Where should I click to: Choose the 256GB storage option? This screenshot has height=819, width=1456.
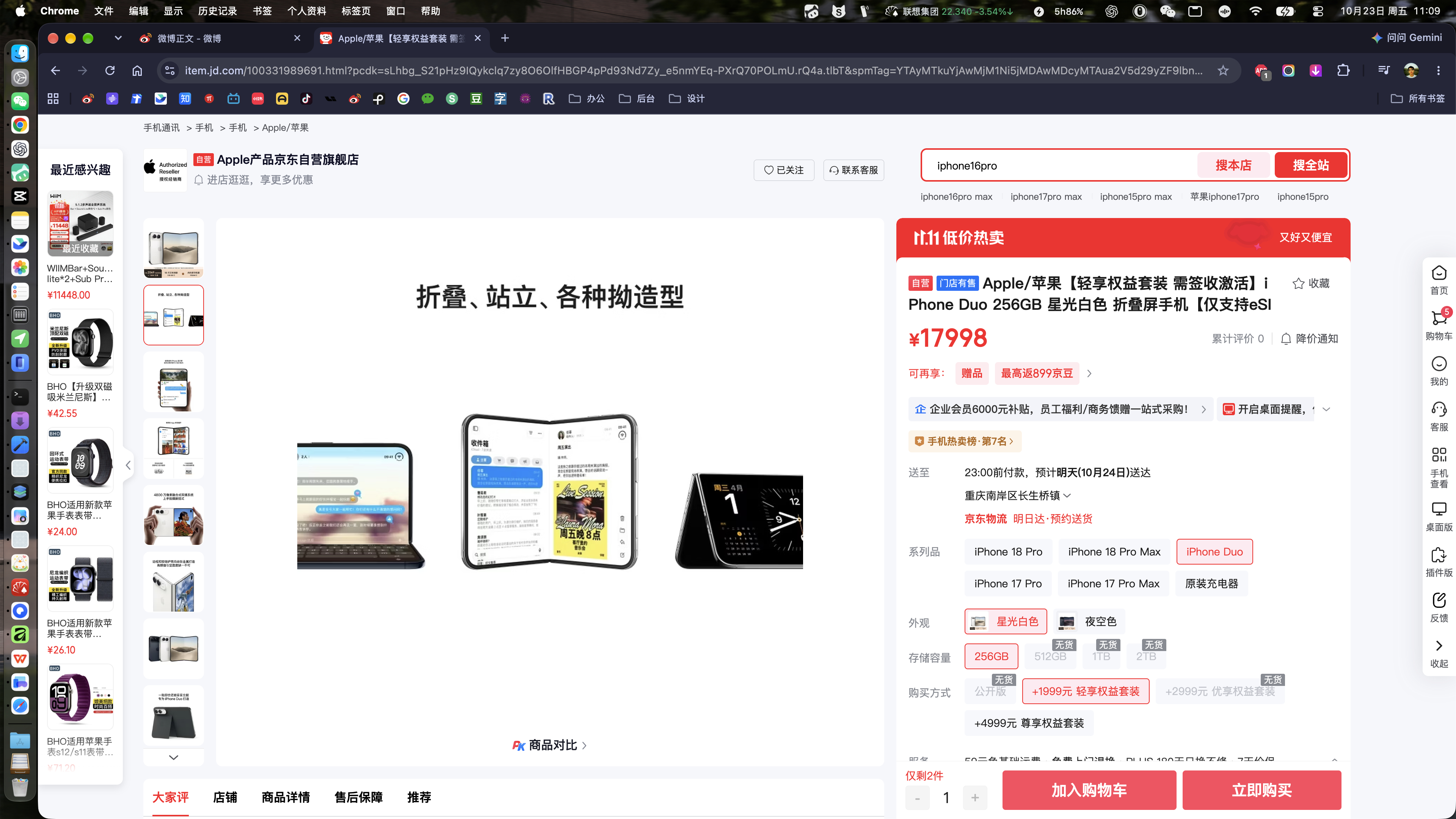pyautogui.click(x=992, y=657)
